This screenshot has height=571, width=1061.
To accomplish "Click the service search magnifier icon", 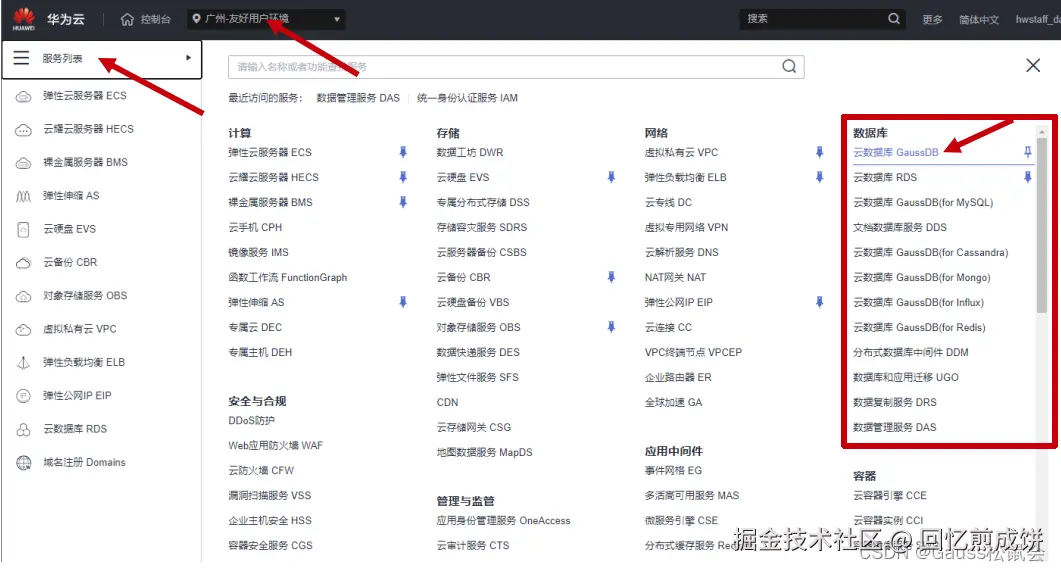I will 789,66.
